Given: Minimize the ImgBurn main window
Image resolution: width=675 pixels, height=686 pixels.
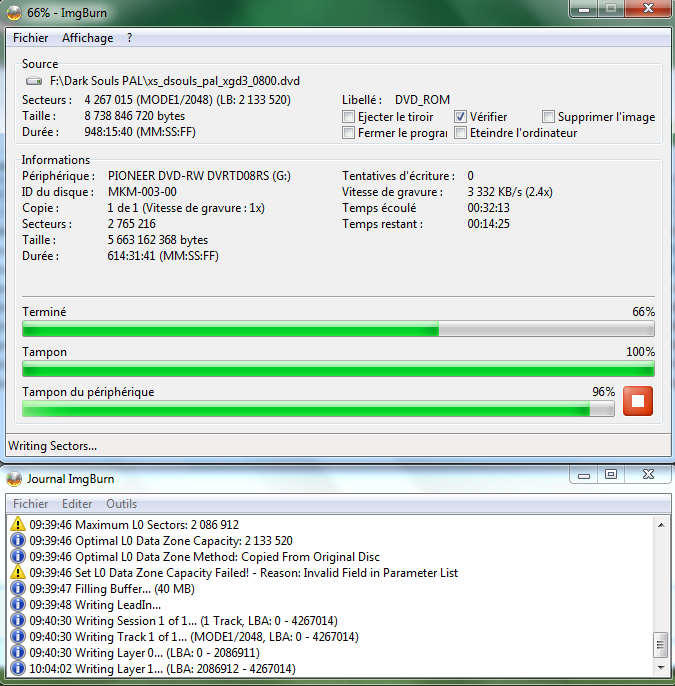Looking at the screenshot, I should pos(584,9).
